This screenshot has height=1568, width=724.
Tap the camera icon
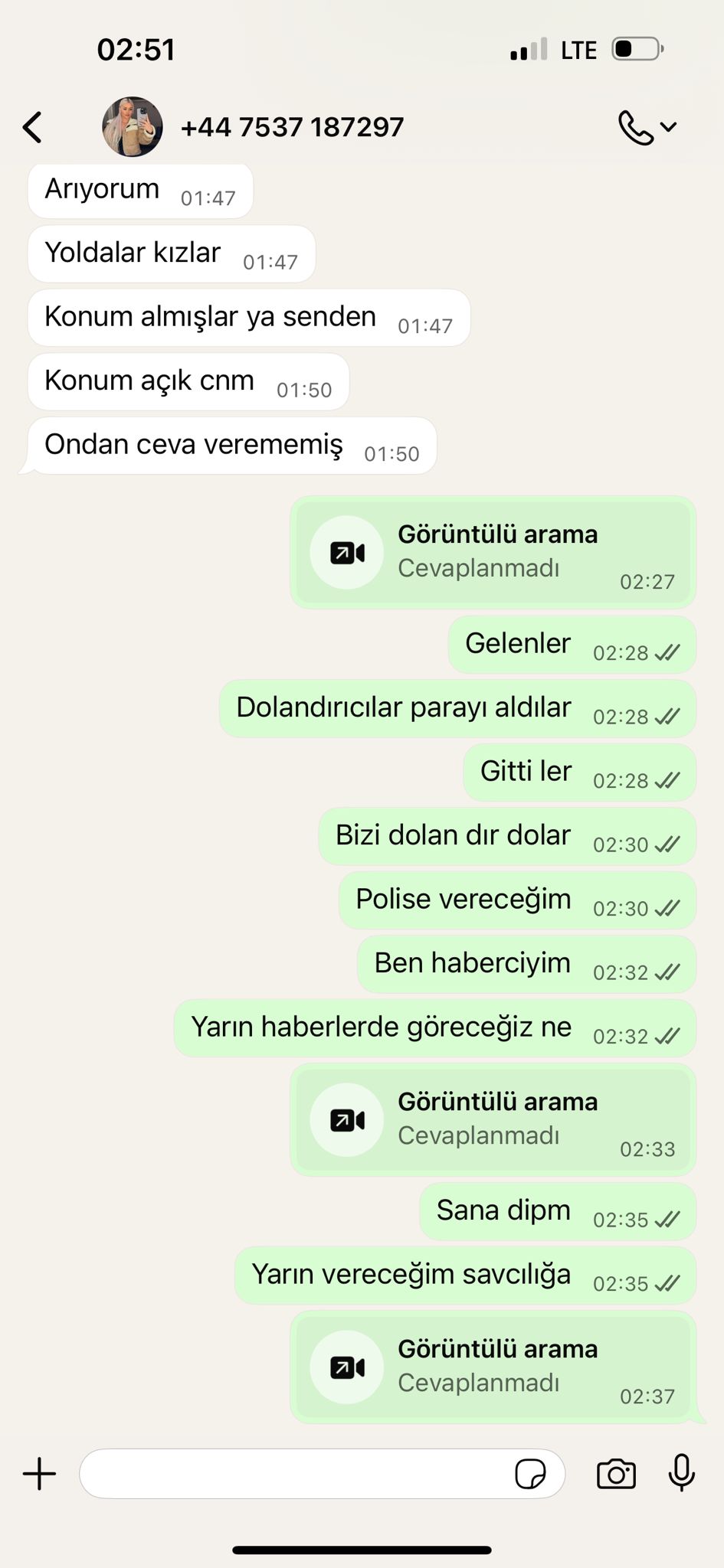616,1473
